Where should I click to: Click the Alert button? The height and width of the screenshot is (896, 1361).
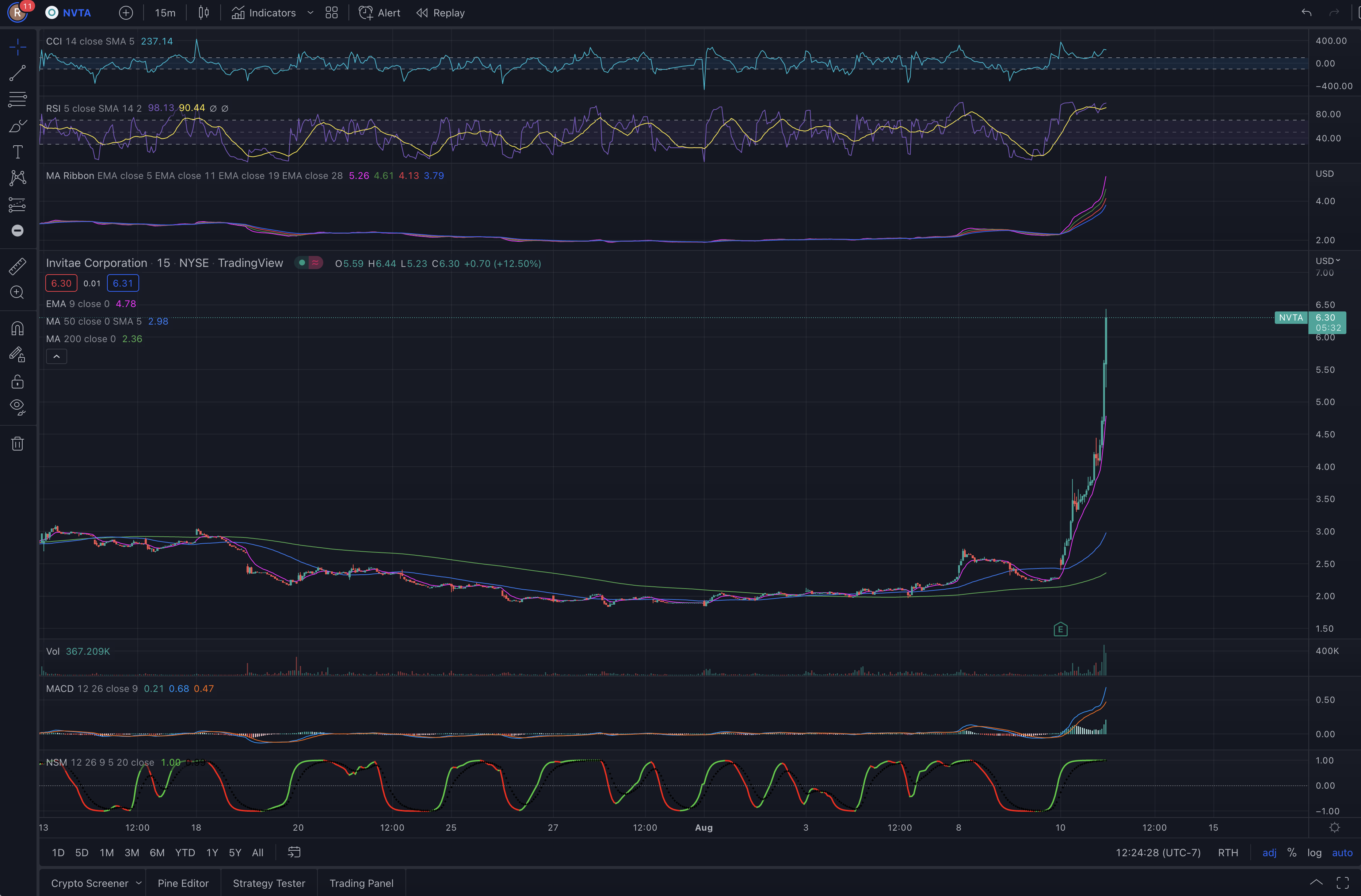tap(380, 12)
